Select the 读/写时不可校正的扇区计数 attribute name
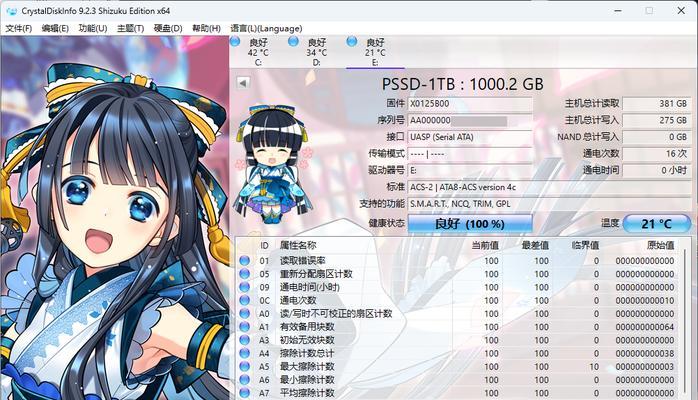This screenshot has height=400, width=698. tap(336, 314)
